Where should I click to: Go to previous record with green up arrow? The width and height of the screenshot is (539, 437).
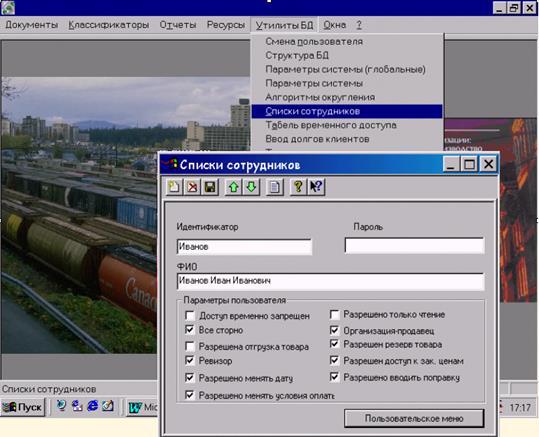coord(233,187)
